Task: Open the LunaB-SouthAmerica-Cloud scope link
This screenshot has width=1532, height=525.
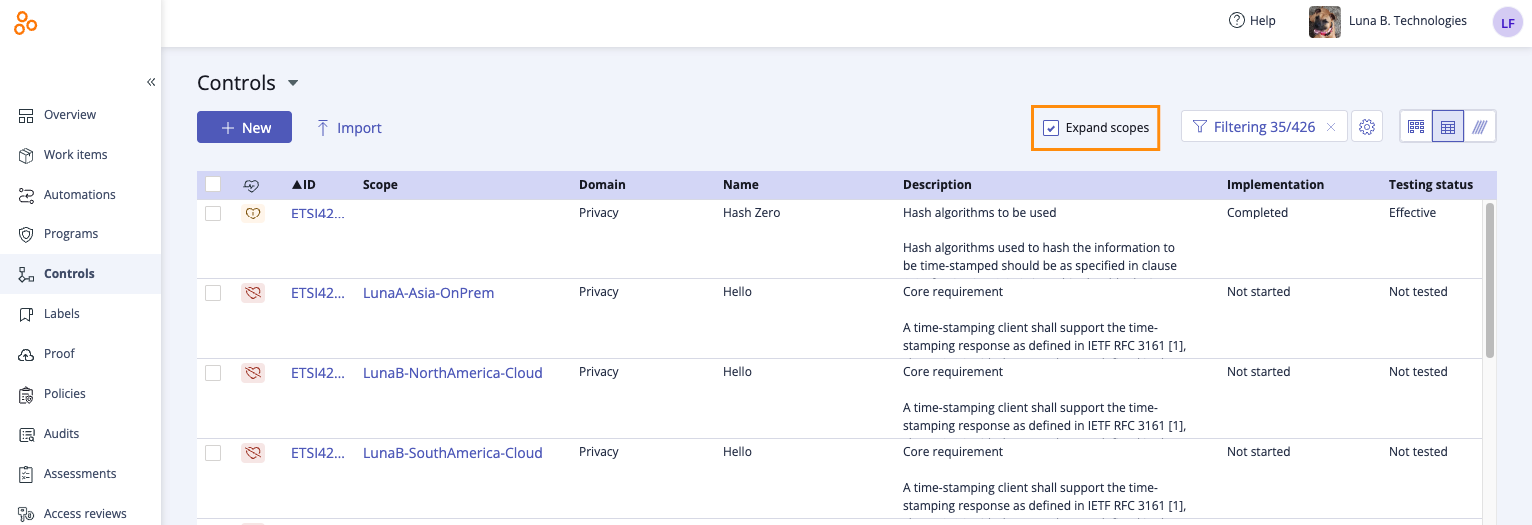Action: (453, 453)
